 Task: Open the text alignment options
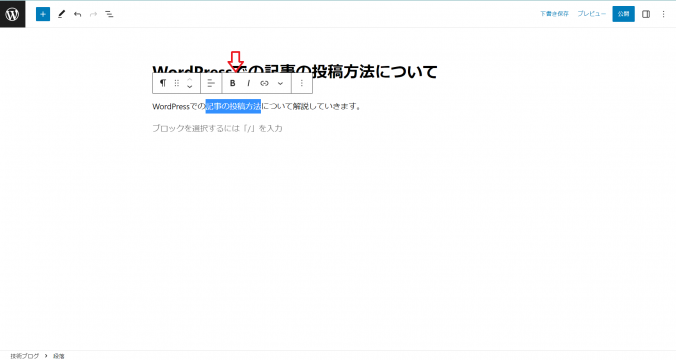coord(211,83)
